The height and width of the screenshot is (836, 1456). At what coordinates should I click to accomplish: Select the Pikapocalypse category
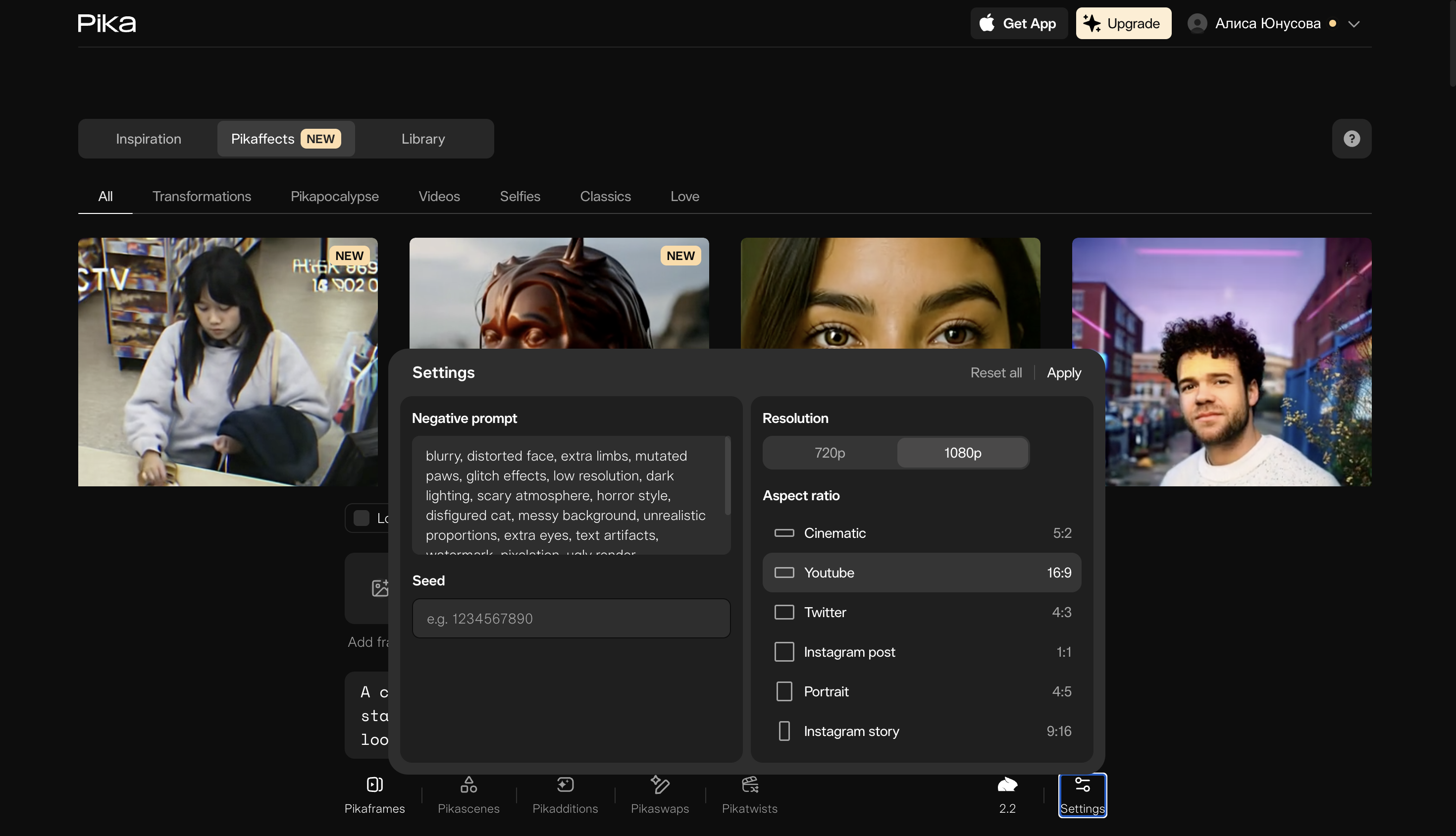(x=335, y=196)
